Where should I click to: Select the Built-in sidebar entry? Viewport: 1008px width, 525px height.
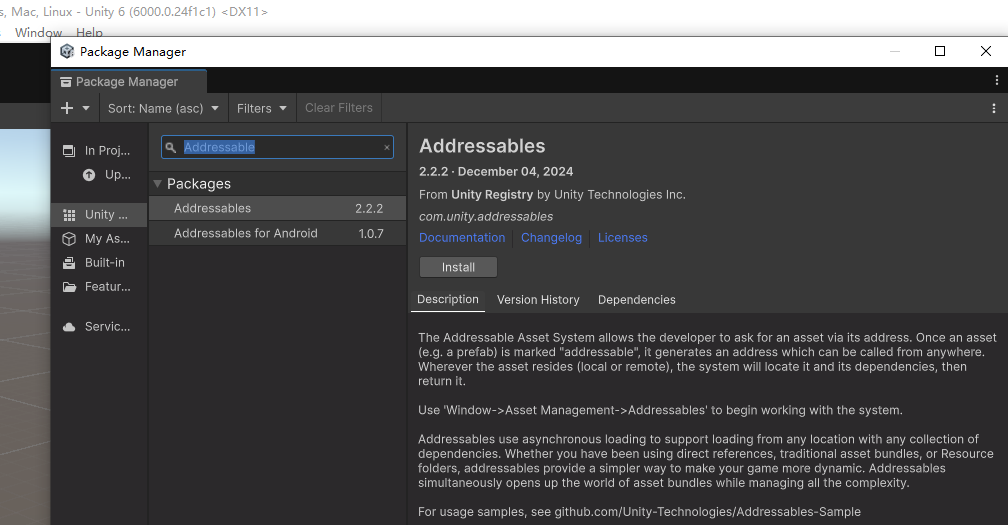(x=100, y=262)
